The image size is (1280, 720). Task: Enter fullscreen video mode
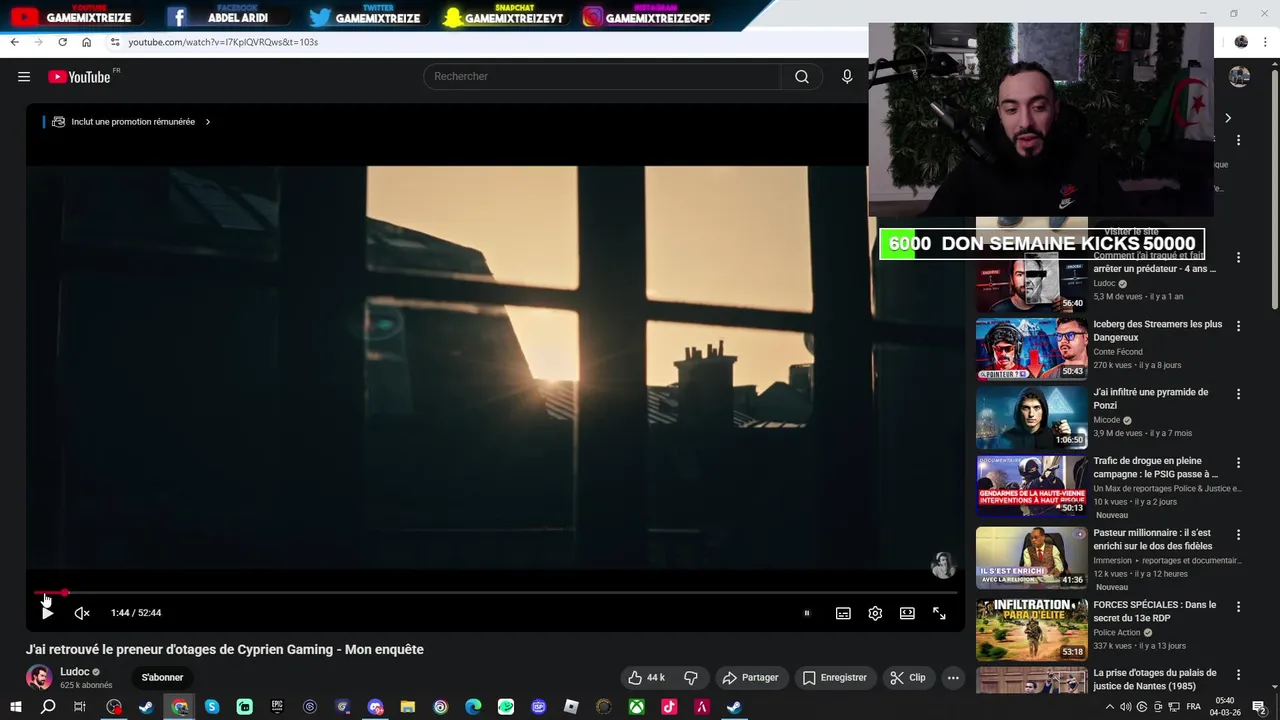[x=939, y=613]
